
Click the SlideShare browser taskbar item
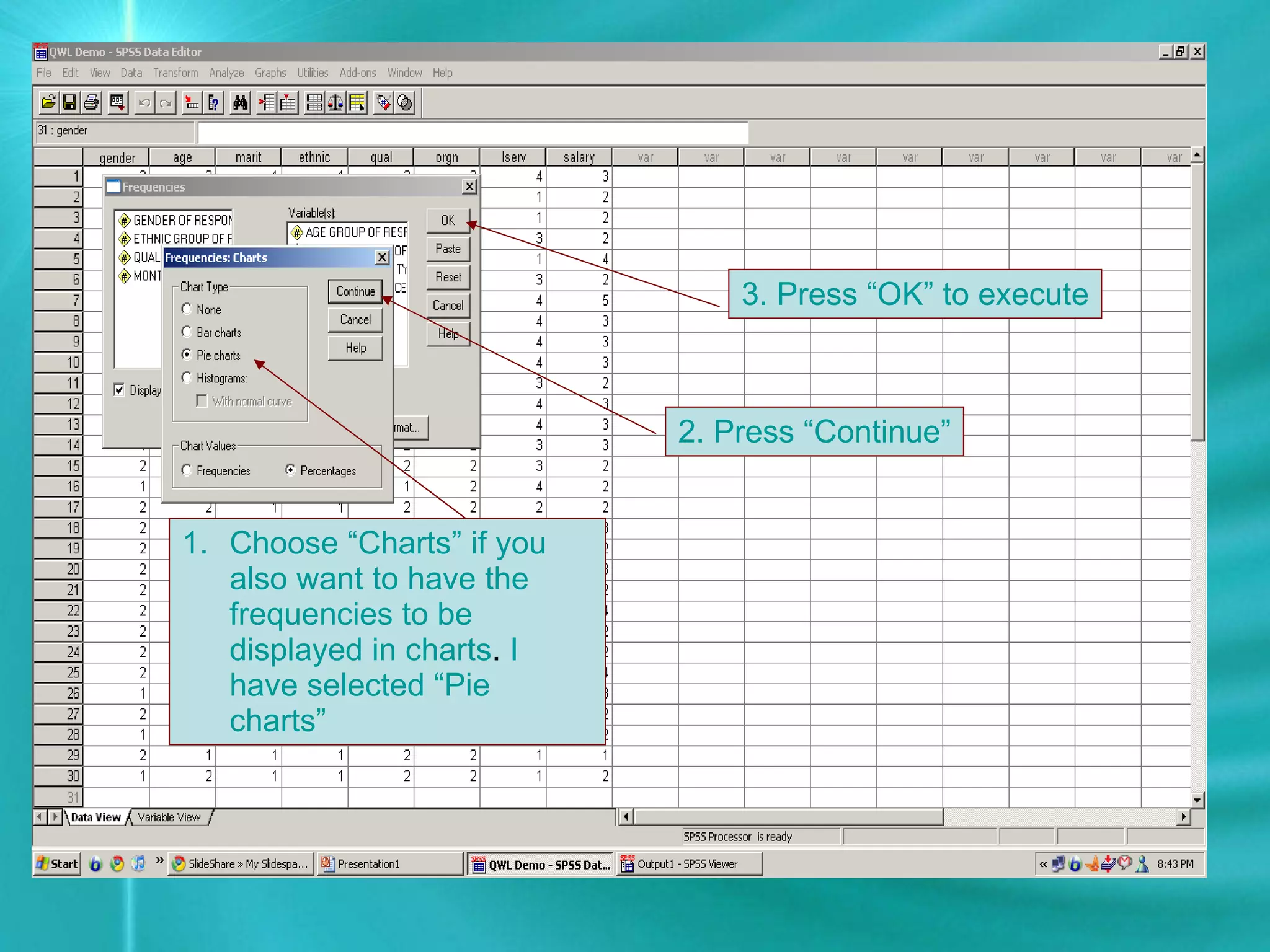[241, 863]
